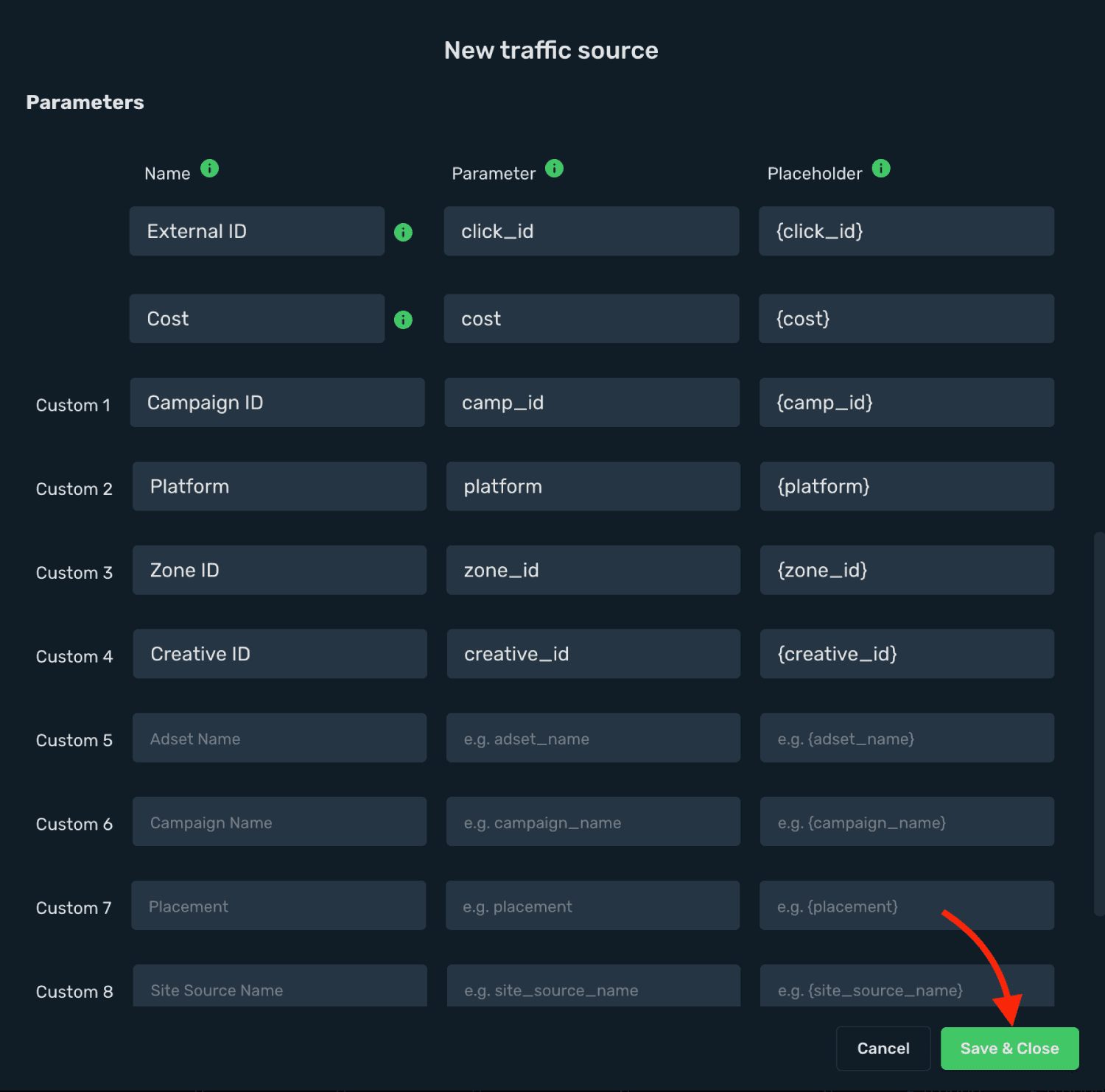Edit the click_id parameter field
1105x1092 pixels.
point(592,231)
